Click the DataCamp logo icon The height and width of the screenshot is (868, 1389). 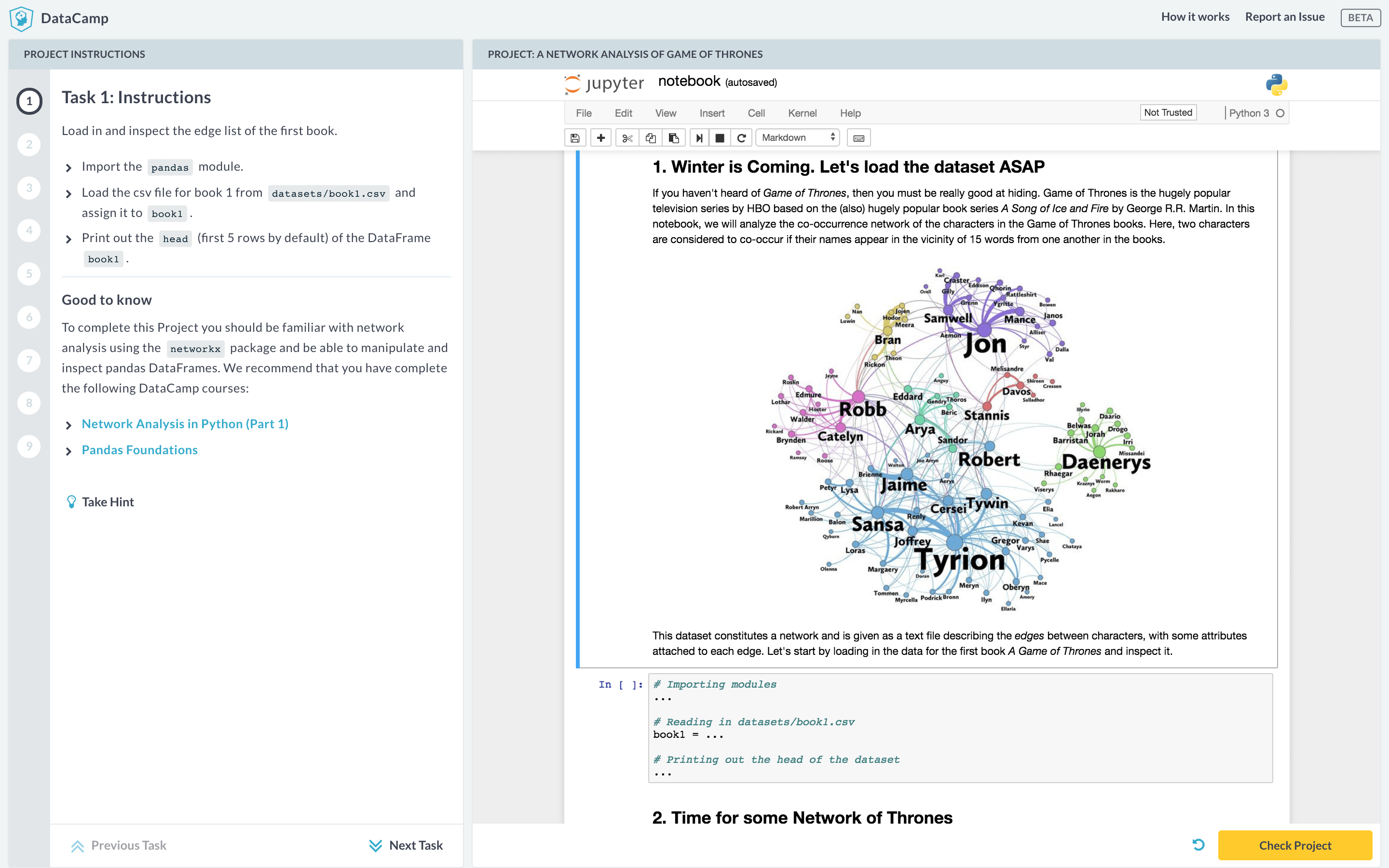point(21,18)
